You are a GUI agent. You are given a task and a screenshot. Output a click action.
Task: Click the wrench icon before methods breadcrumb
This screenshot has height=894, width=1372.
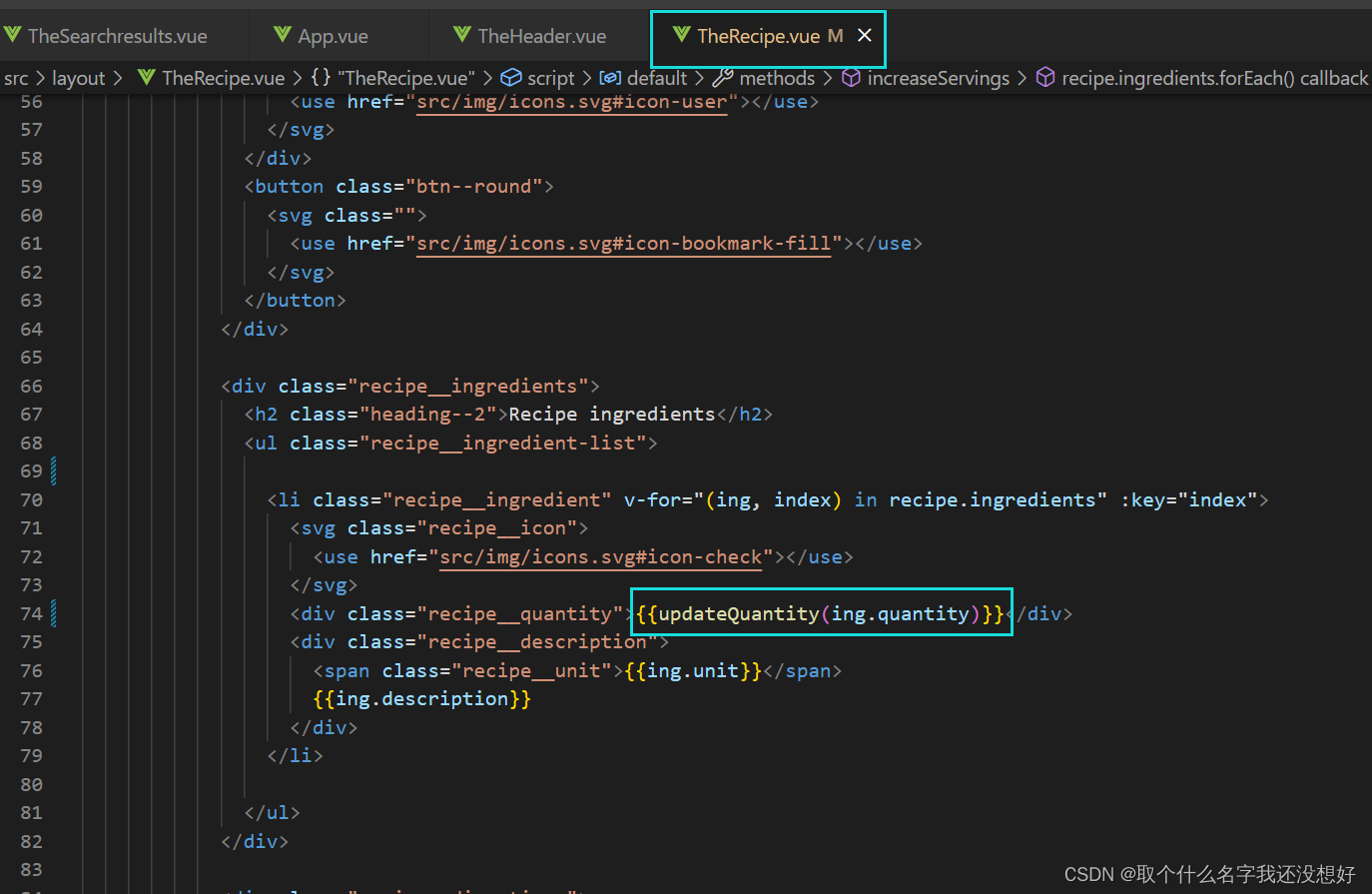coord(723,77)
